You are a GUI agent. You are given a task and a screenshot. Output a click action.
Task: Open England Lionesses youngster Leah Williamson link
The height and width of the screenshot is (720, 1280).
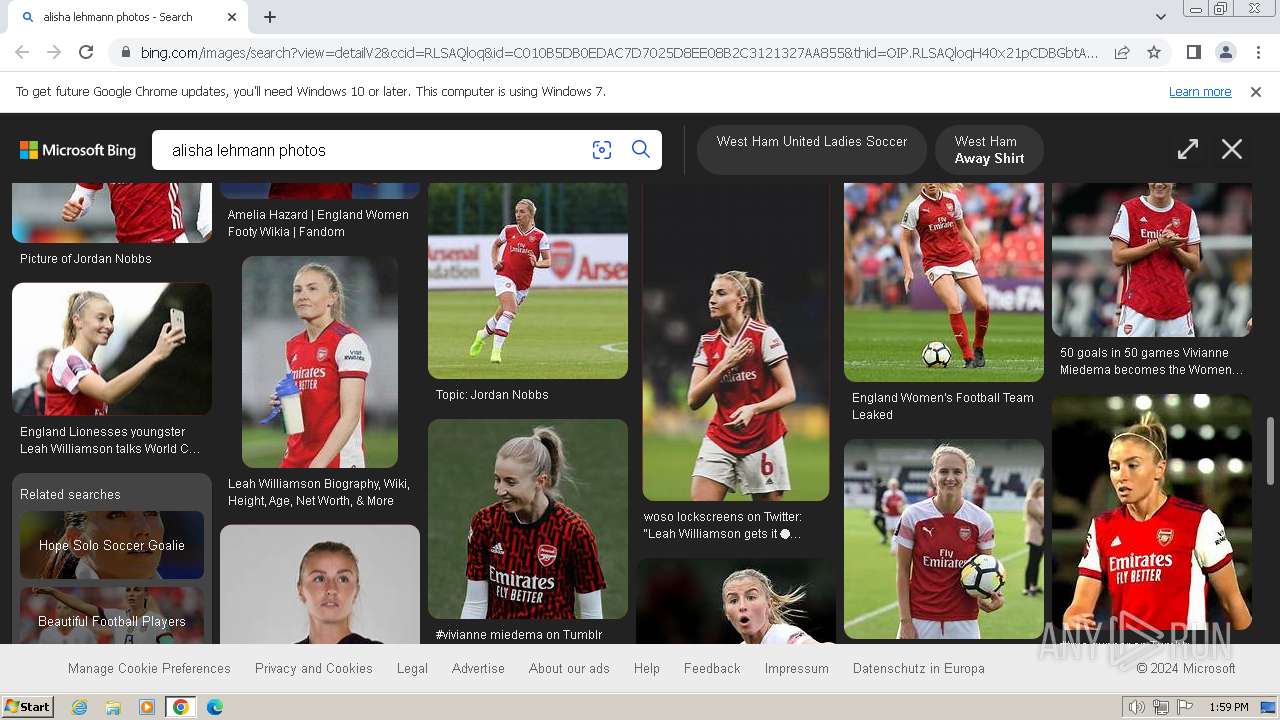tap(110, 441)
